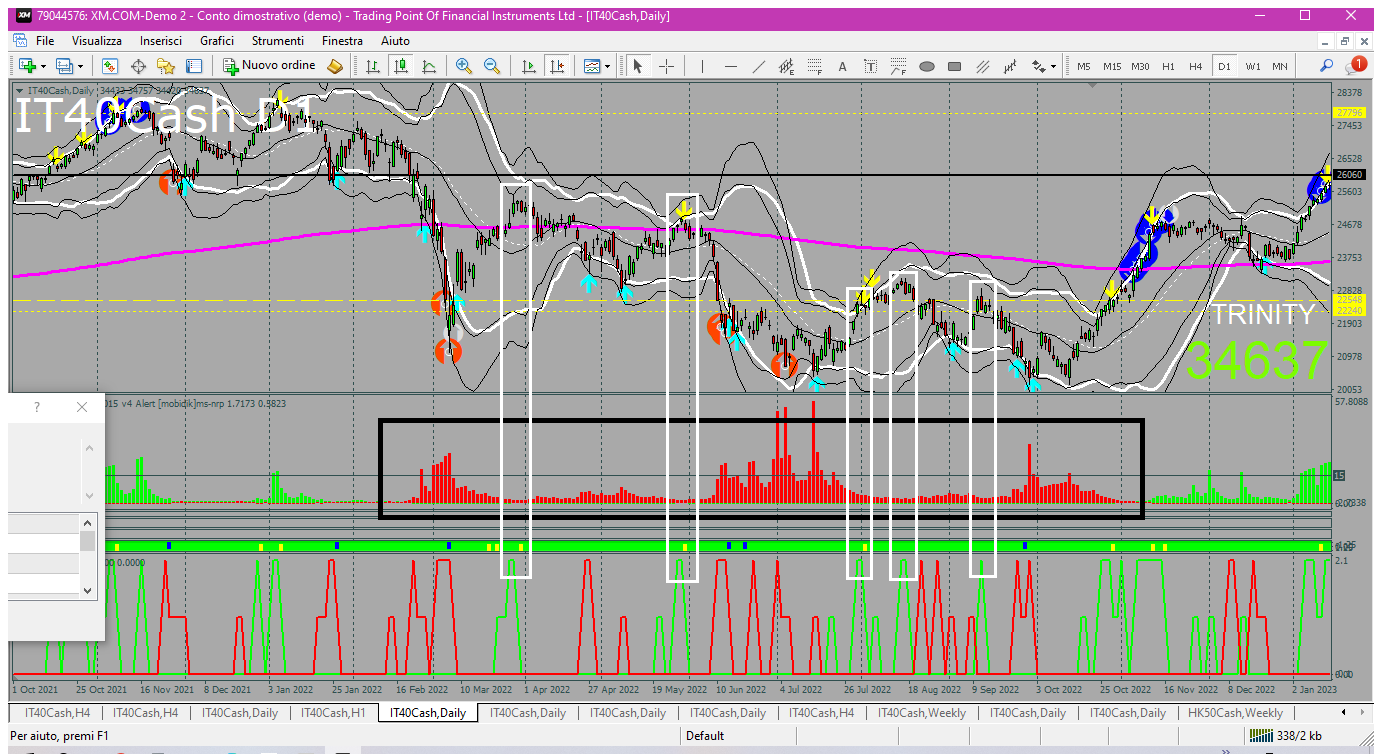Select the vertical line drawing tool
This screenshot has height=754, width=1382.
pos(702,66)
